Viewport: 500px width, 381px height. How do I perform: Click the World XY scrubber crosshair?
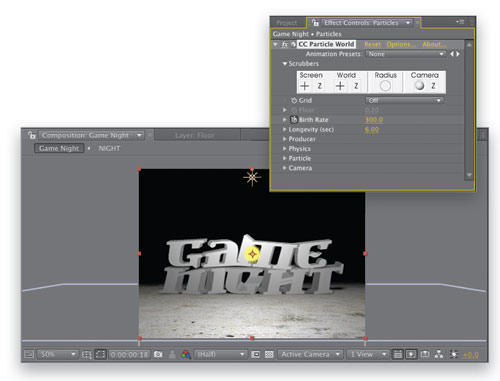[340, 86]
